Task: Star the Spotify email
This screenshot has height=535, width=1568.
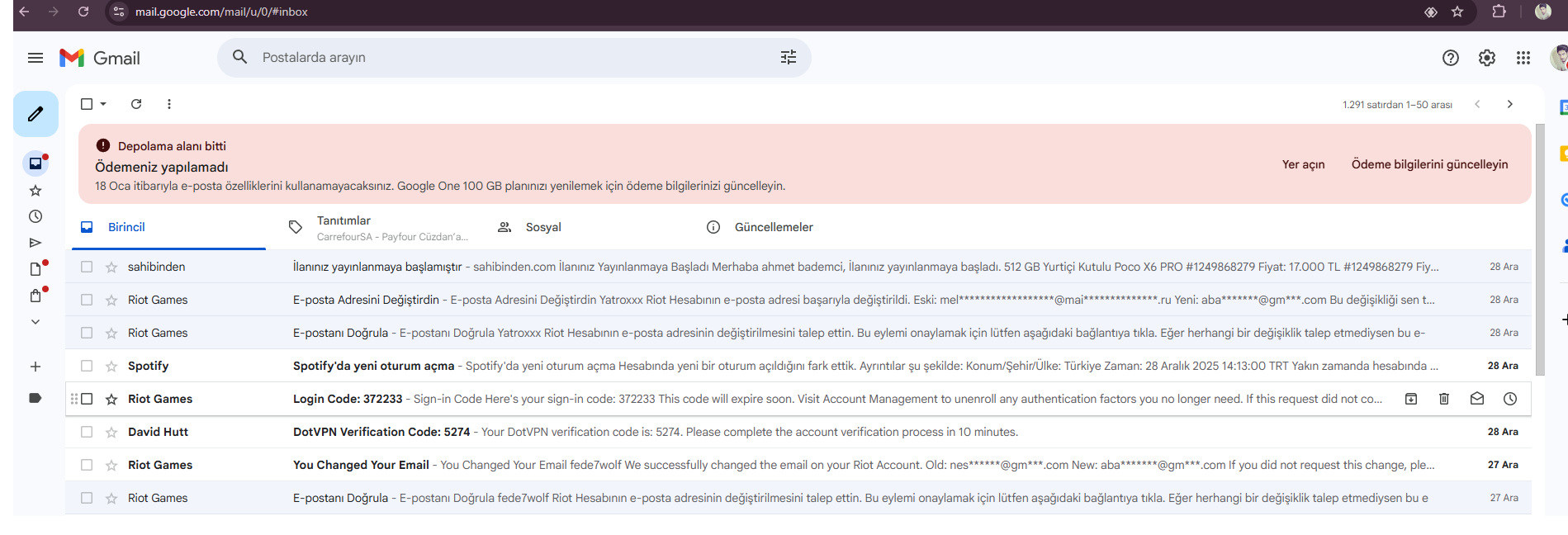Action: 111,366
